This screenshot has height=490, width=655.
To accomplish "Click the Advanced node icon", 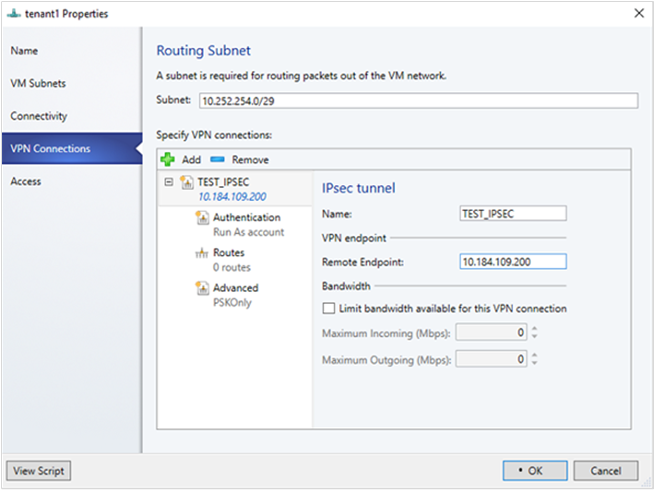I will click(203, 289).
